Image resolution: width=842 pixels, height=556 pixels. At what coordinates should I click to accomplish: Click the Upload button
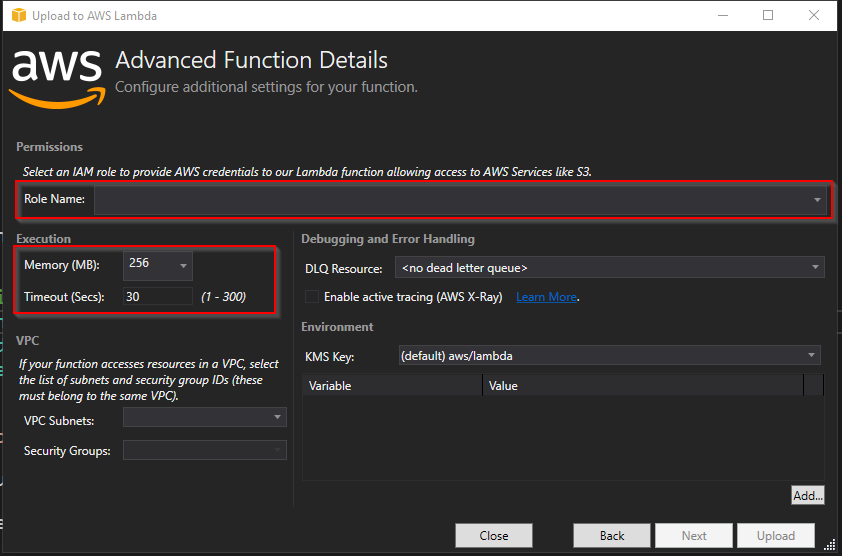776,536
